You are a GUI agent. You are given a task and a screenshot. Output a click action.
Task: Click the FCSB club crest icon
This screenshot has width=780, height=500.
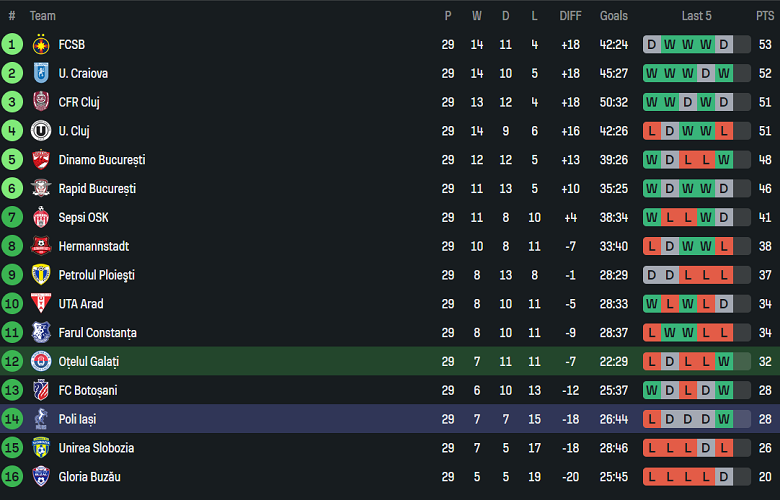41,45
